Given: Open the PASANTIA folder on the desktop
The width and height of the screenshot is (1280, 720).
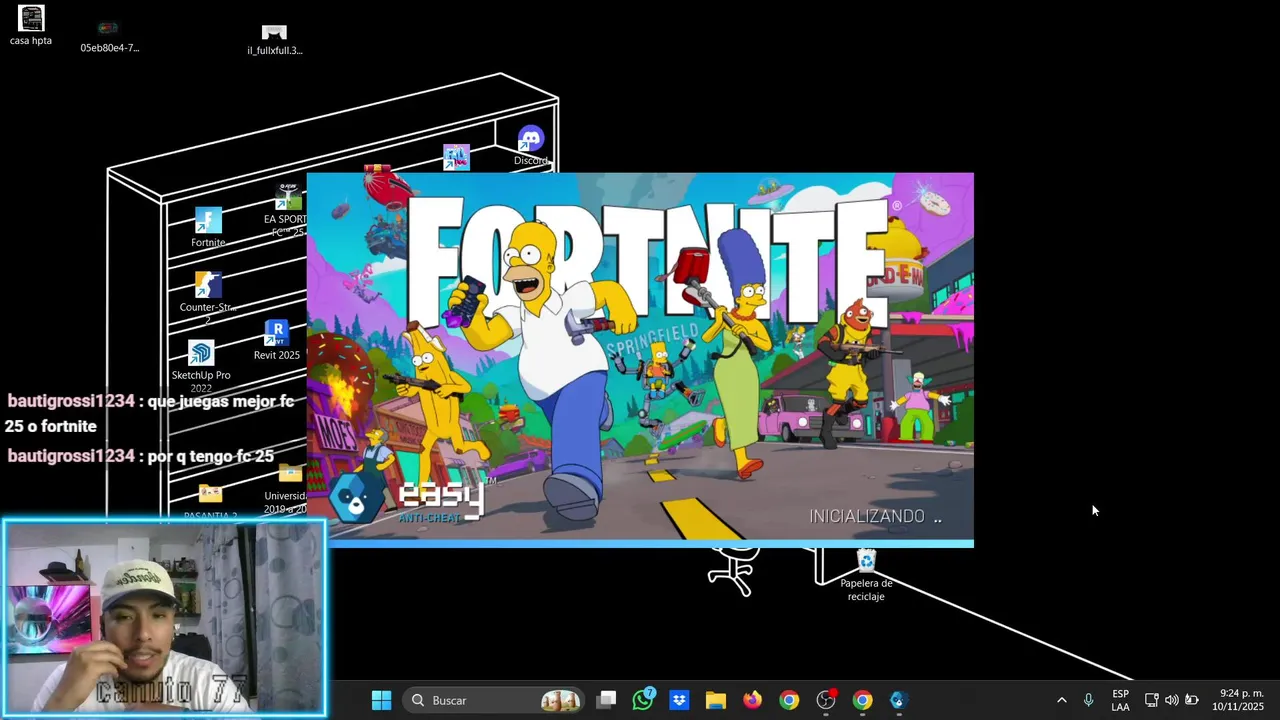Looking at the screenshot, I should tap(210, 502).
